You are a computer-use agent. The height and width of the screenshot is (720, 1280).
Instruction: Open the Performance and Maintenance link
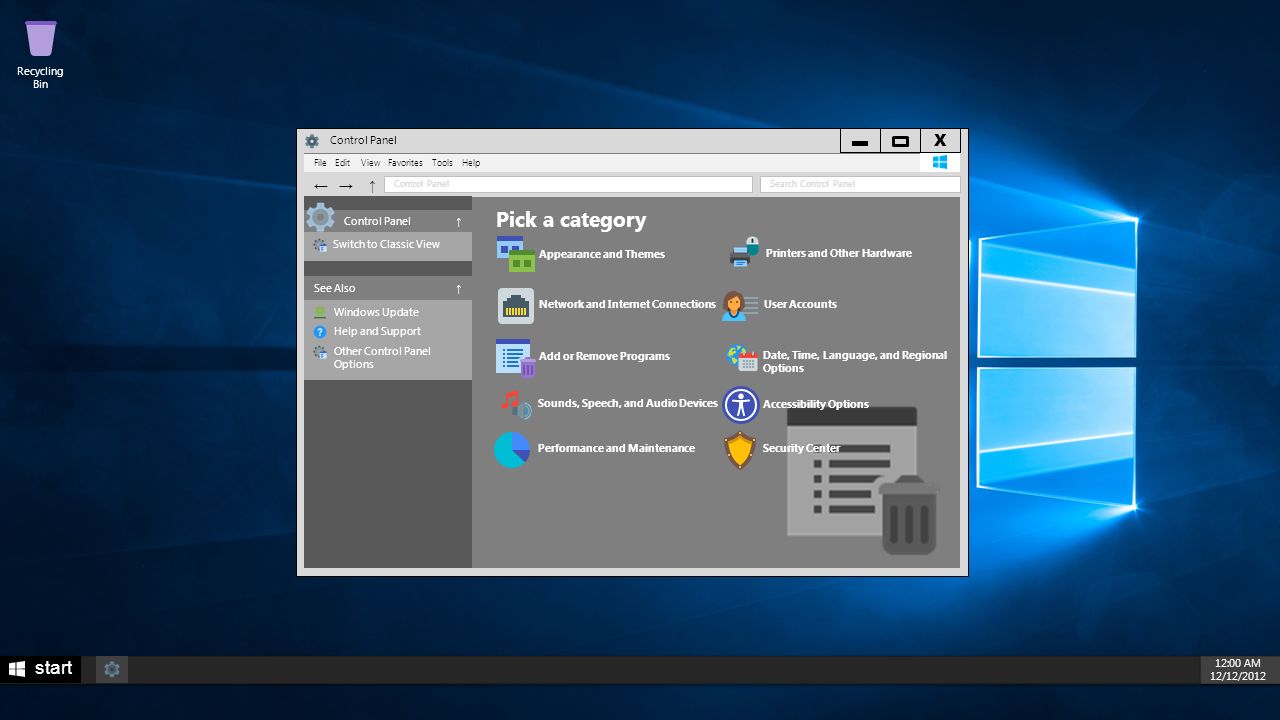tap(616, 448)
